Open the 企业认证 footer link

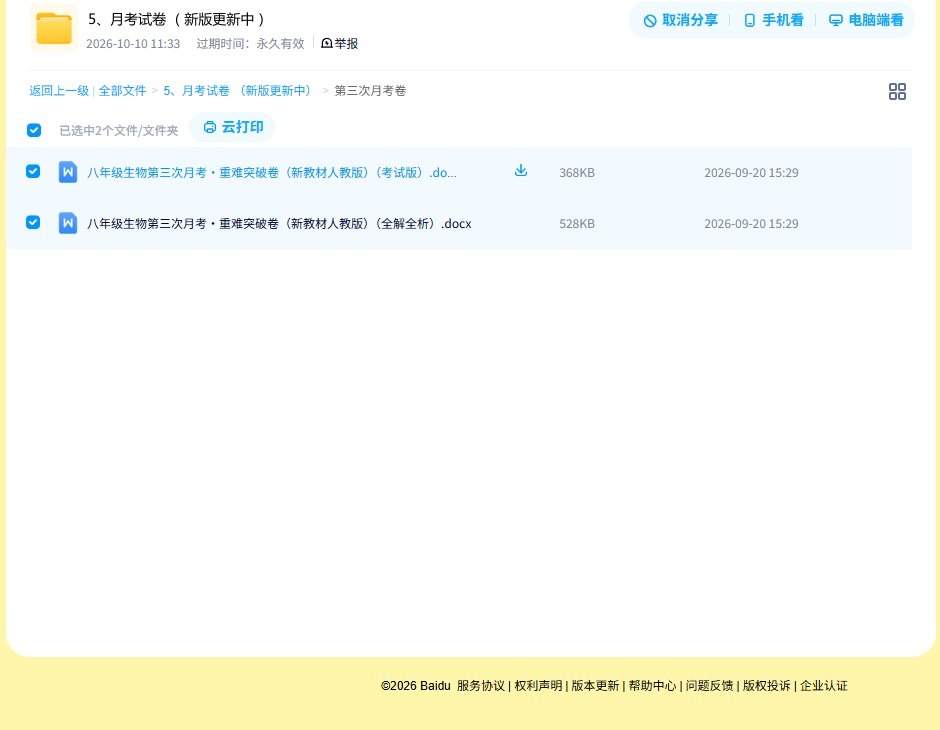click(x=824, y=686)
